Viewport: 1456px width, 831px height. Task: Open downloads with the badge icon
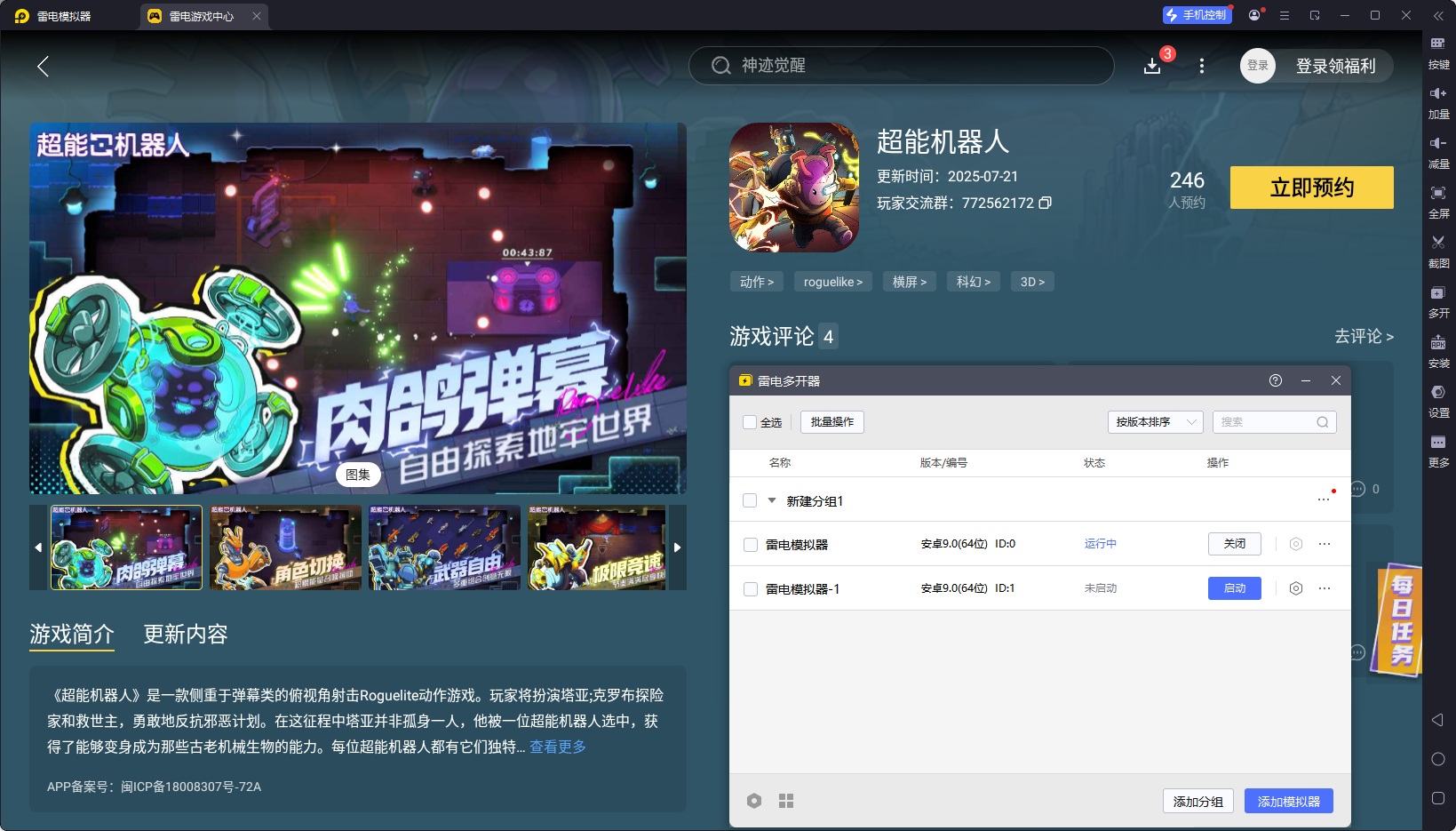click(x=1152, y=66)
